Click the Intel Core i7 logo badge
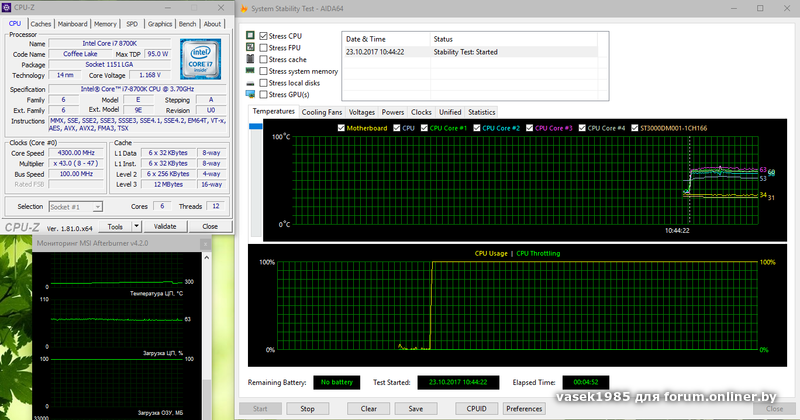Image resolution: width=800 pixels, height=420 pixels. point(198,61)
